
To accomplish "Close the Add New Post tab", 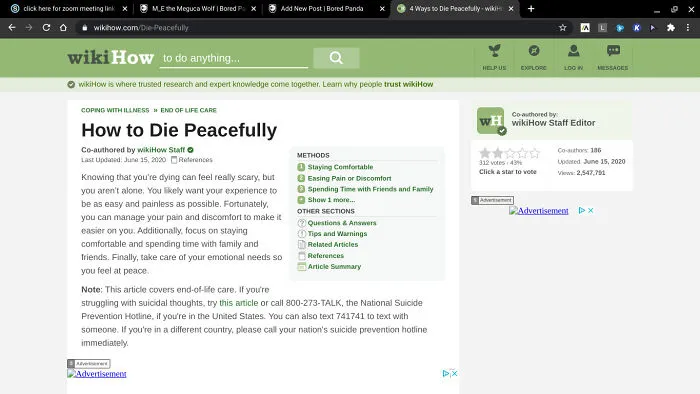I will 382,8.
